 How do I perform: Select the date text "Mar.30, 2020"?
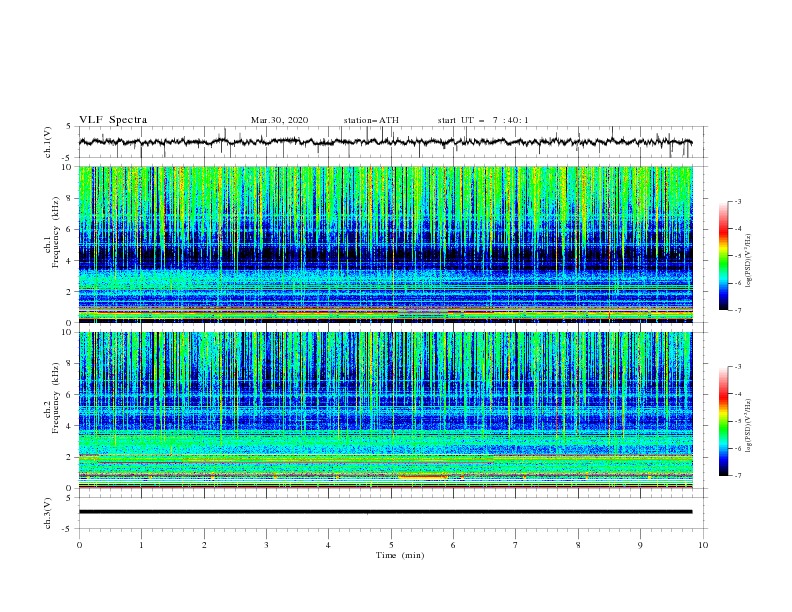279,120
